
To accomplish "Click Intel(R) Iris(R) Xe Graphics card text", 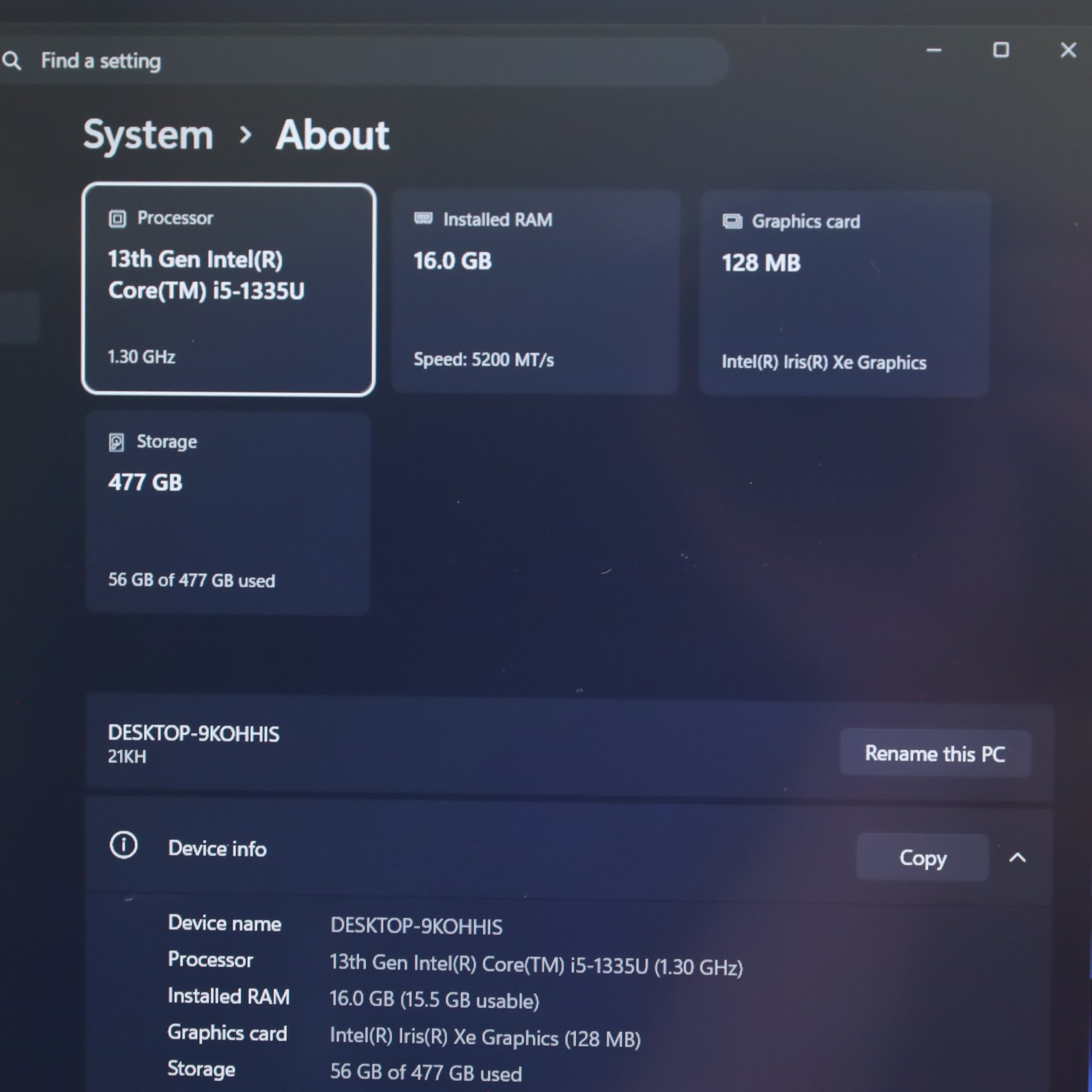I will (x=824, y=362).
